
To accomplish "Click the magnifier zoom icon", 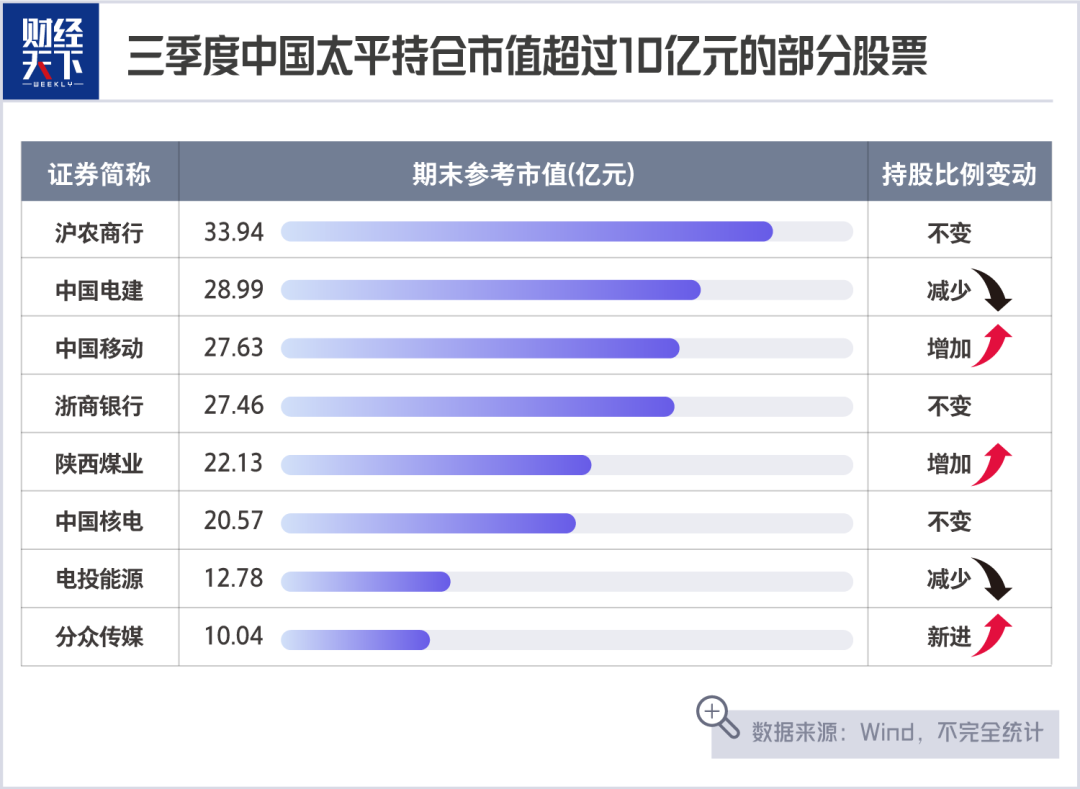I will 715,714.
